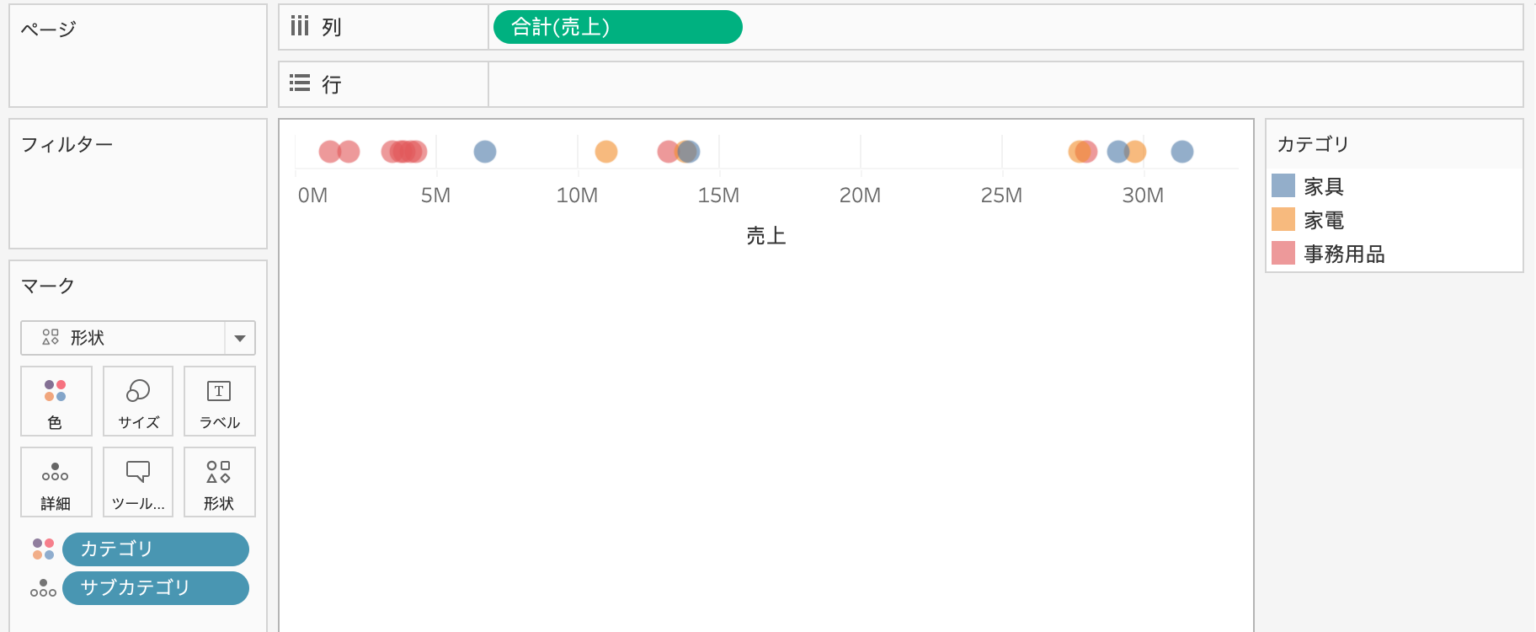Open the menu on the 合計(売上) pill
The height and width of the screenshot is (632, 1536).
click(x=727, y=27)
